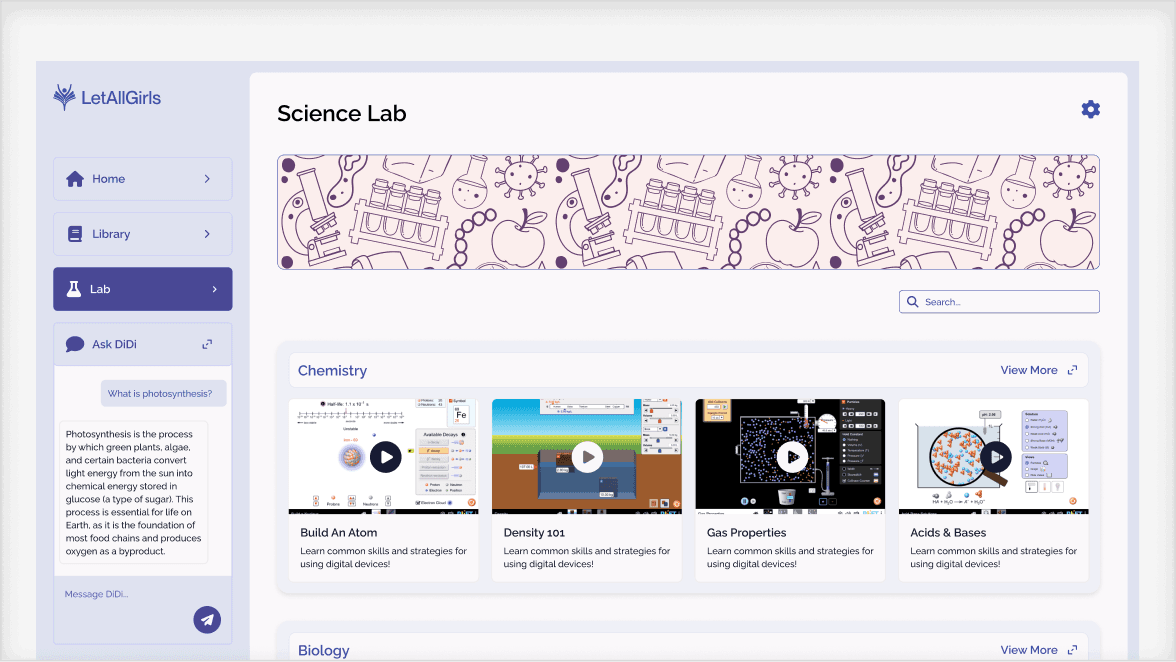Go to Home in sidebar
1176x662 pixels.
point(142,178)
